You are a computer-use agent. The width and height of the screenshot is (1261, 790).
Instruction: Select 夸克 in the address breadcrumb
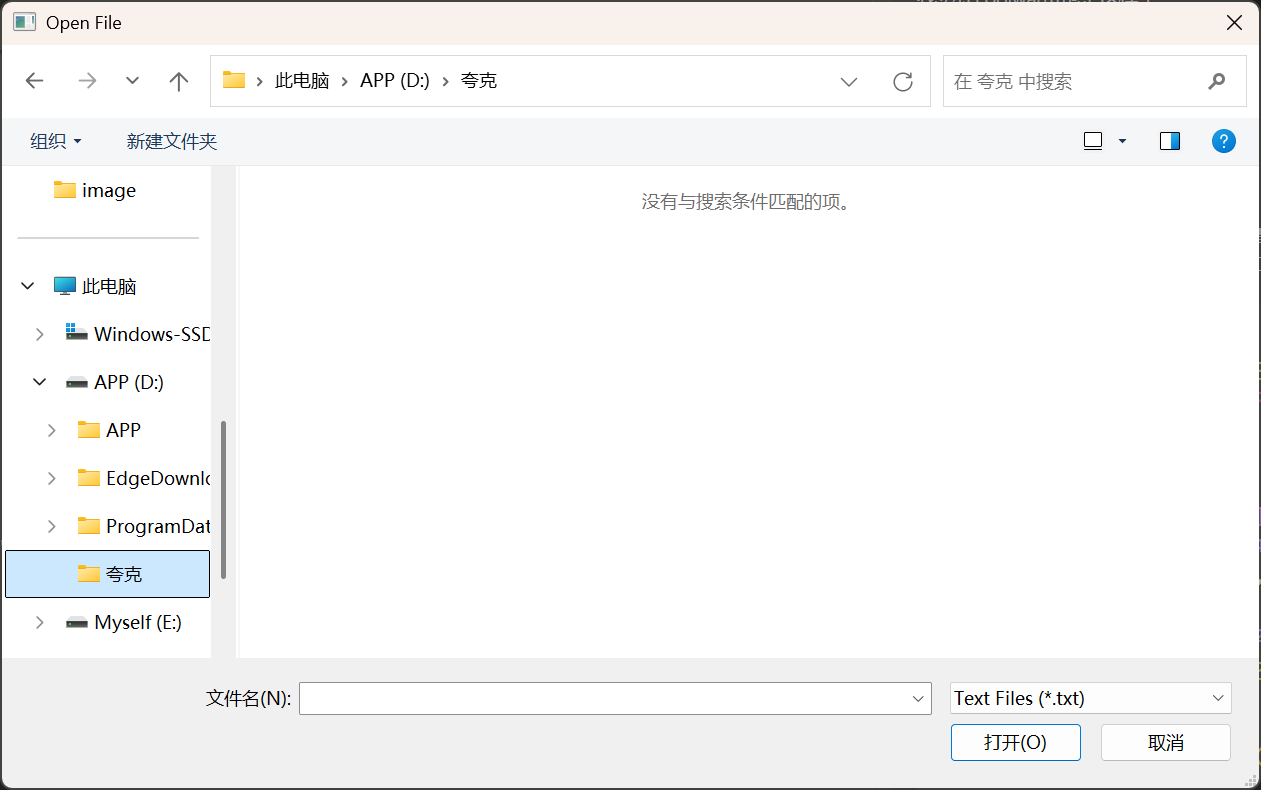click(479, 81)
